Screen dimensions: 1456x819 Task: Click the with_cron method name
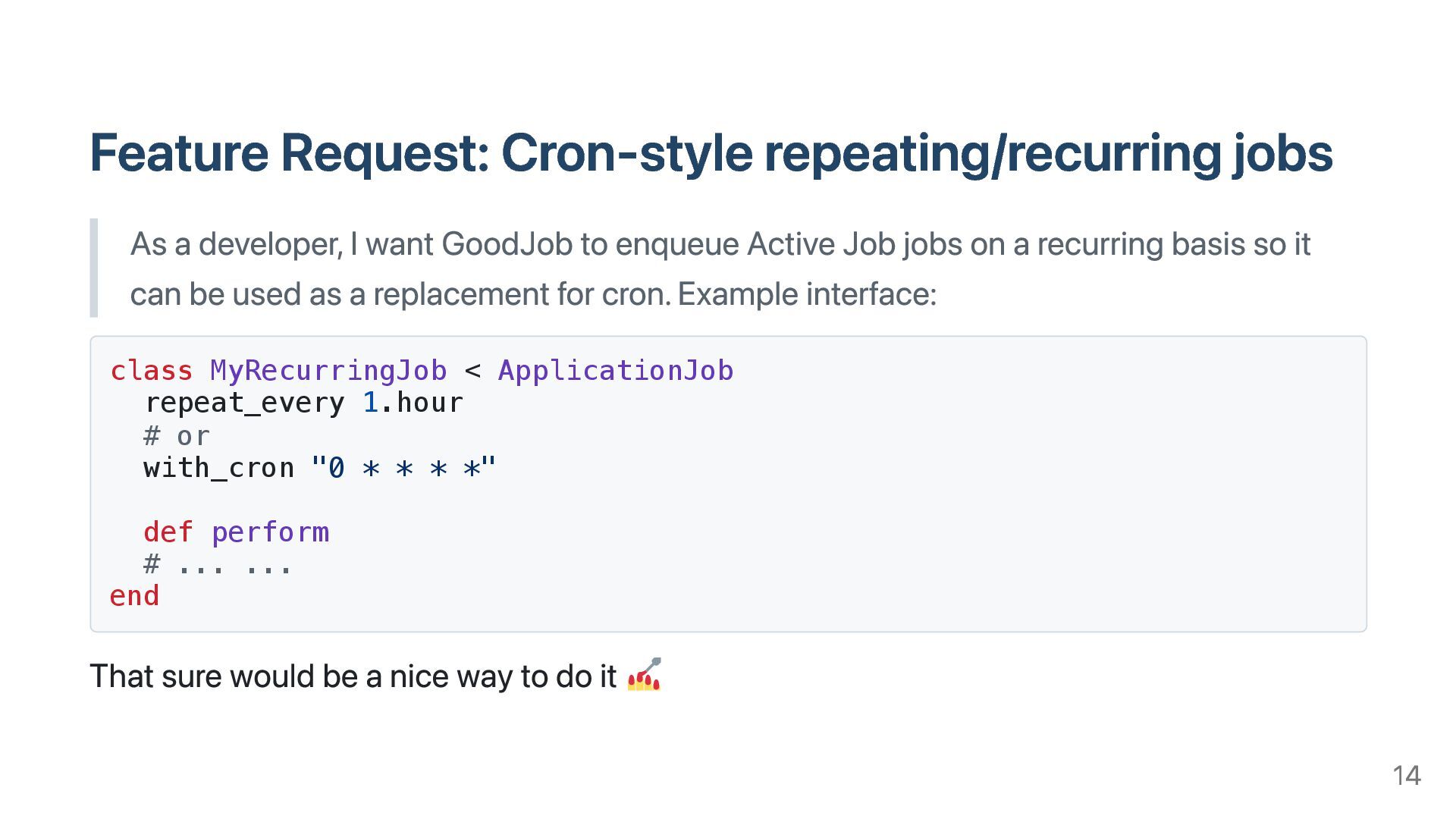coord(218,468)
